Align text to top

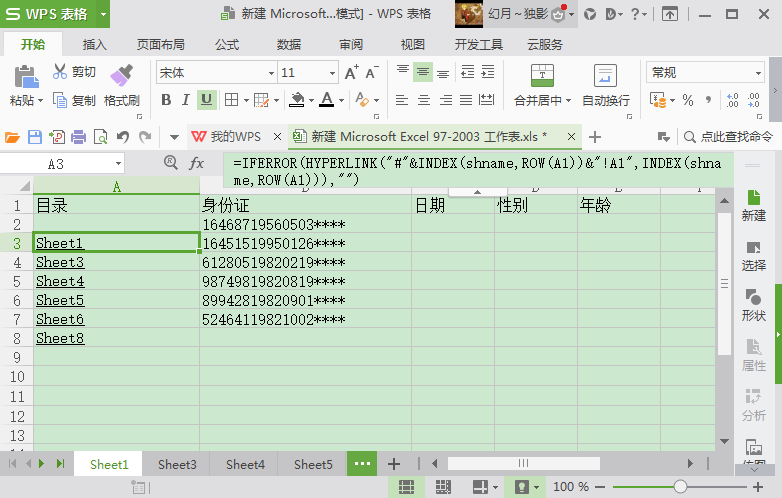tap(402, 72)
